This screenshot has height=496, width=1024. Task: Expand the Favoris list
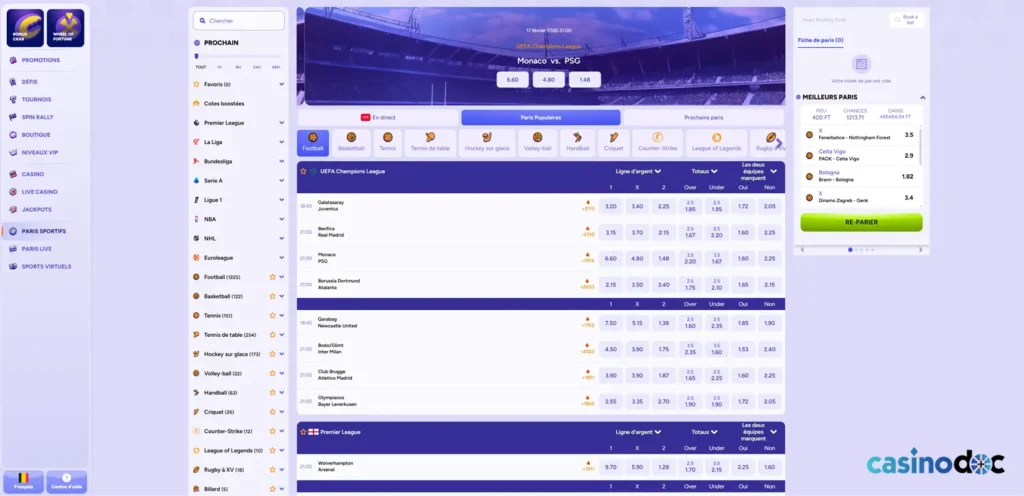281,84
